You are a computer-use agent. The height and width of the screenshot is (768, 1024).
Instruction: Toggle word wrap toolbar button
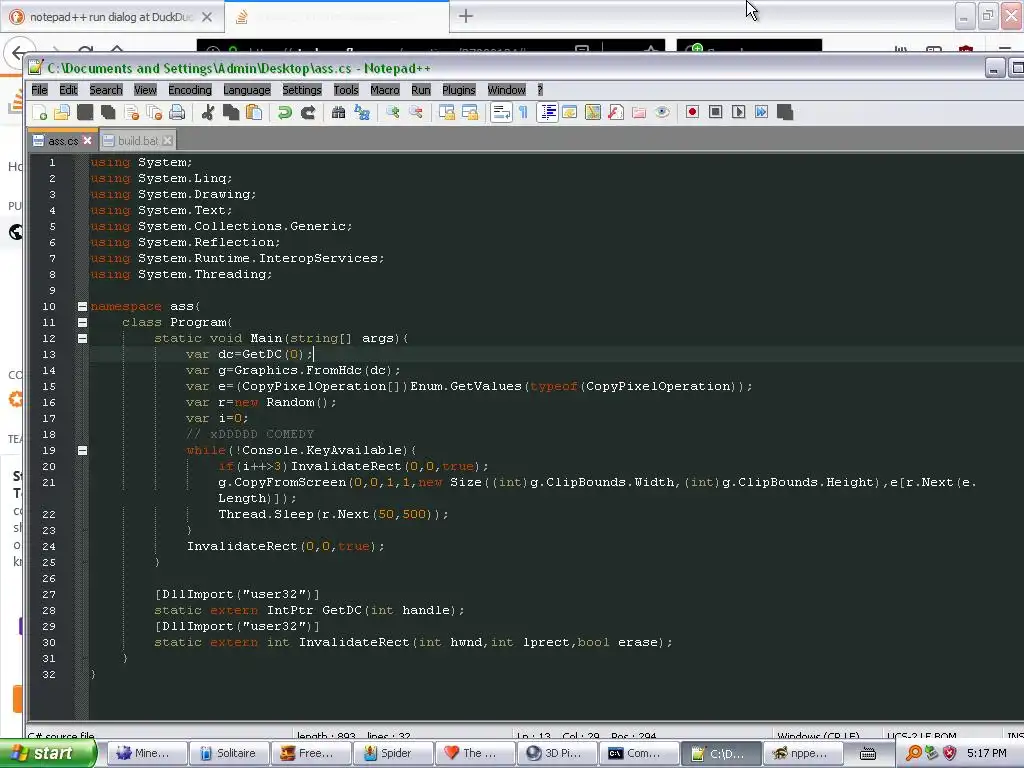tap(501, 112)
